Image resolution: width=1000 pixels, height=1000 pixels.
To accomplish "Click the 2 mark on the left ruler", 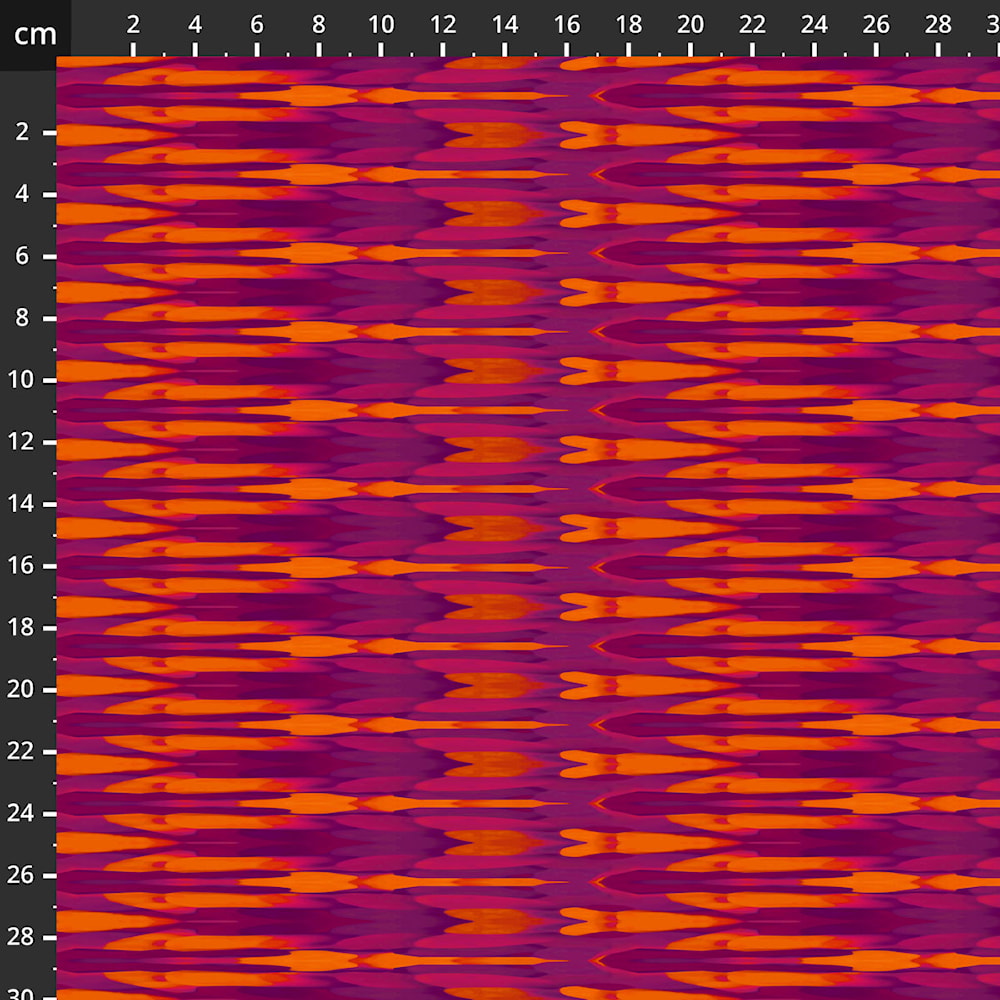I will (22, 132).
